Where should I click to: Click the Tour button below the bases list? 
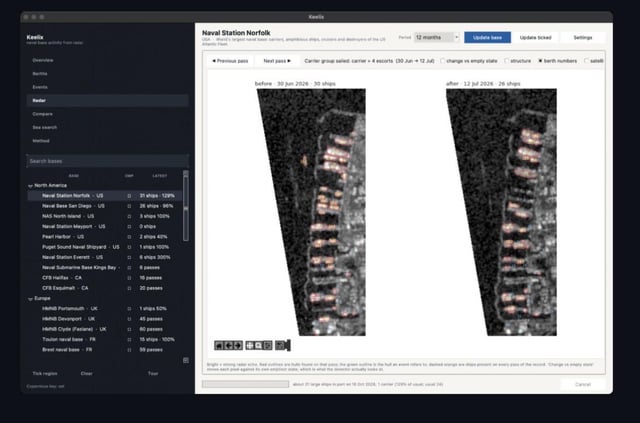153,374
